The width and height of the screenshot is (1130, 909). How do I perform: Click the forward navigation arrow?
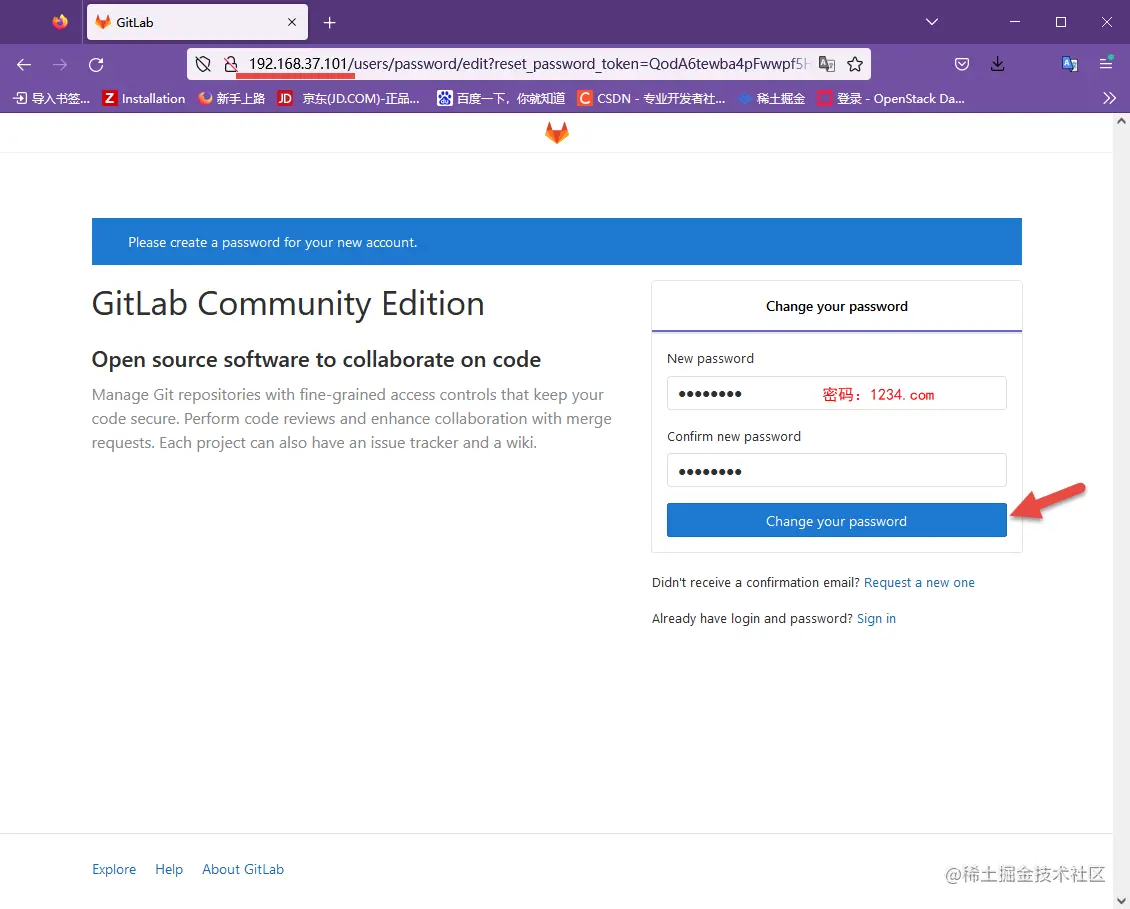(x=60, y=65)
